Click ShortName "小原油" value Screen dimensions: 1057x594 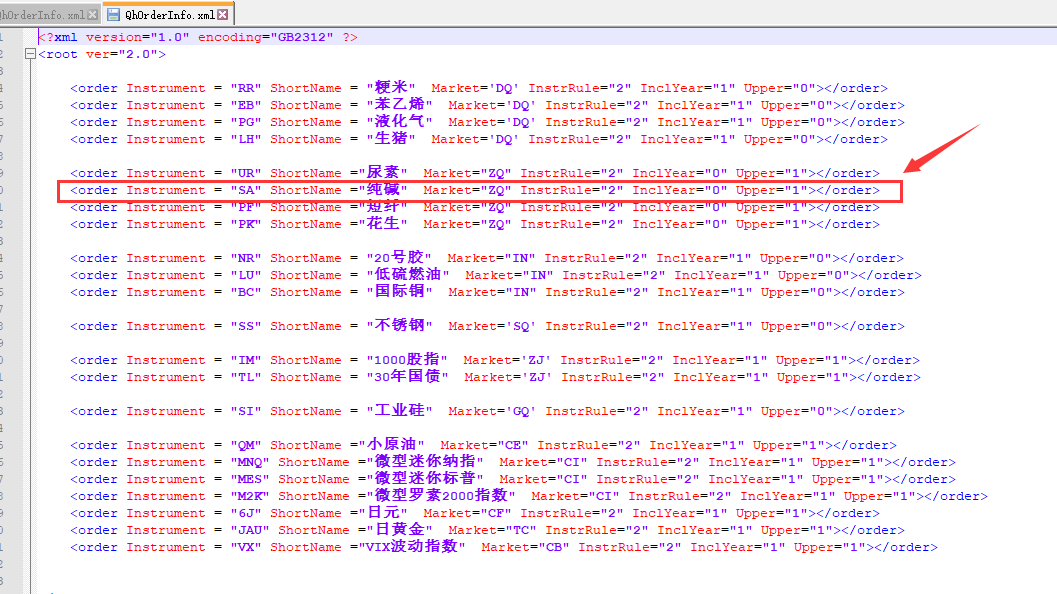[391, 444]
